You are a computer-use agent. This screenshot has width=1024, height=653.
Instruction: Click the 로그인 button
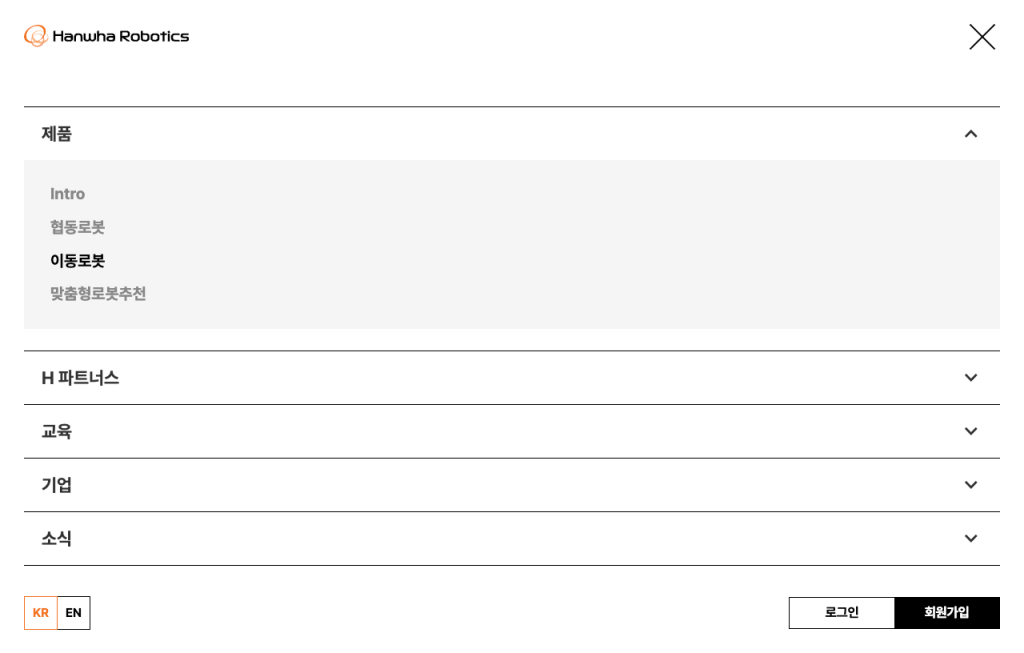click(841, 613)
